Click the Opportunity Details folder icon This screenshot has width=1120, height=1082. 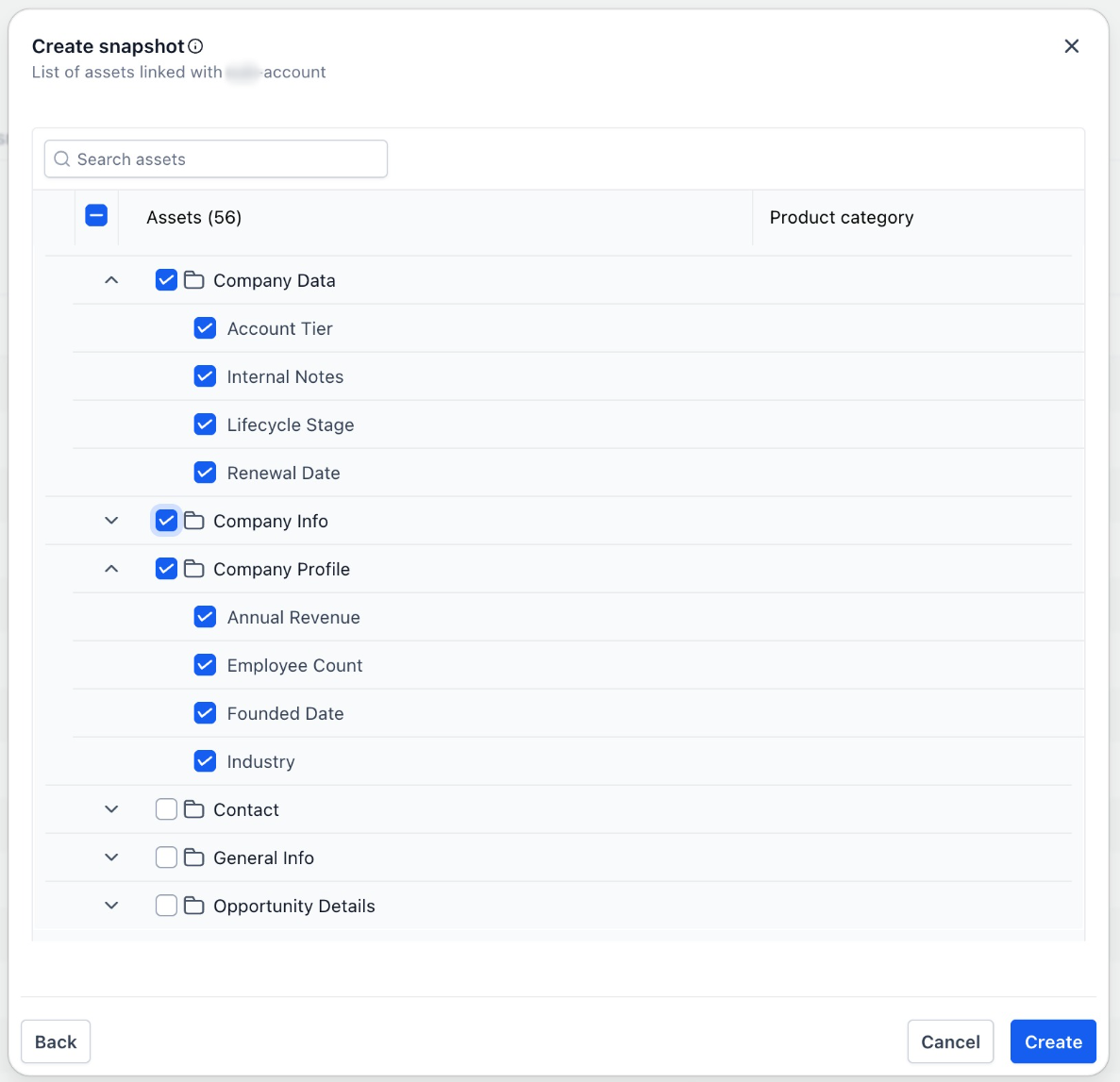click(x=193, y=906)
